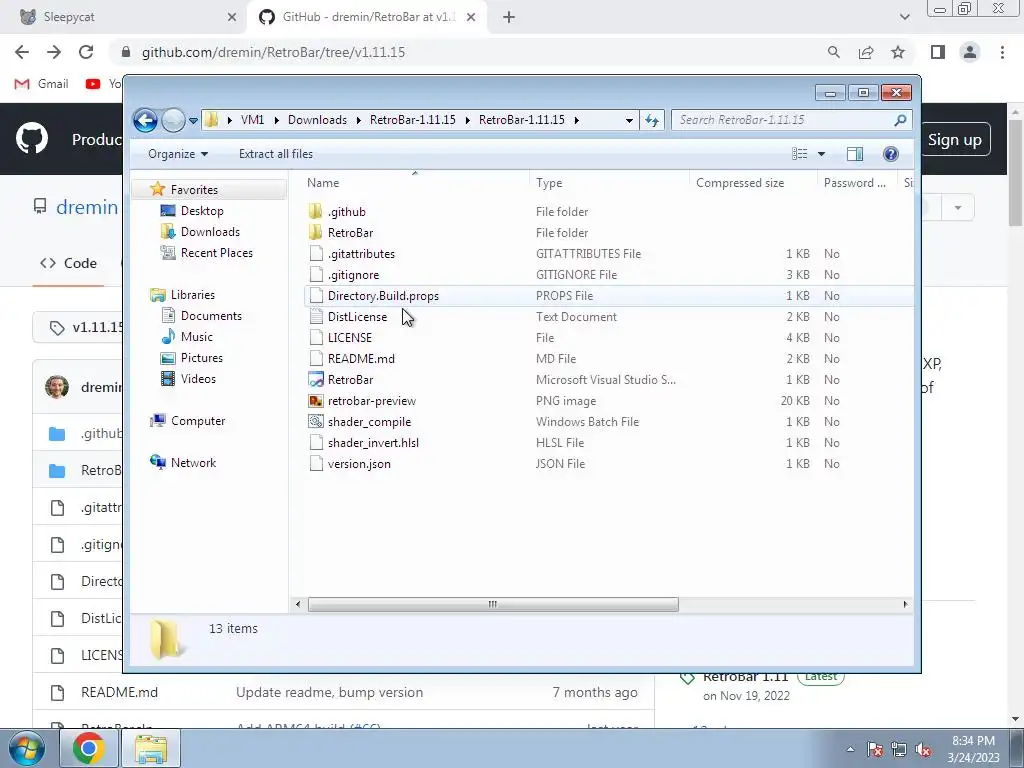
Task: Open Chrome's three-dot menu
Action: 1002,52
